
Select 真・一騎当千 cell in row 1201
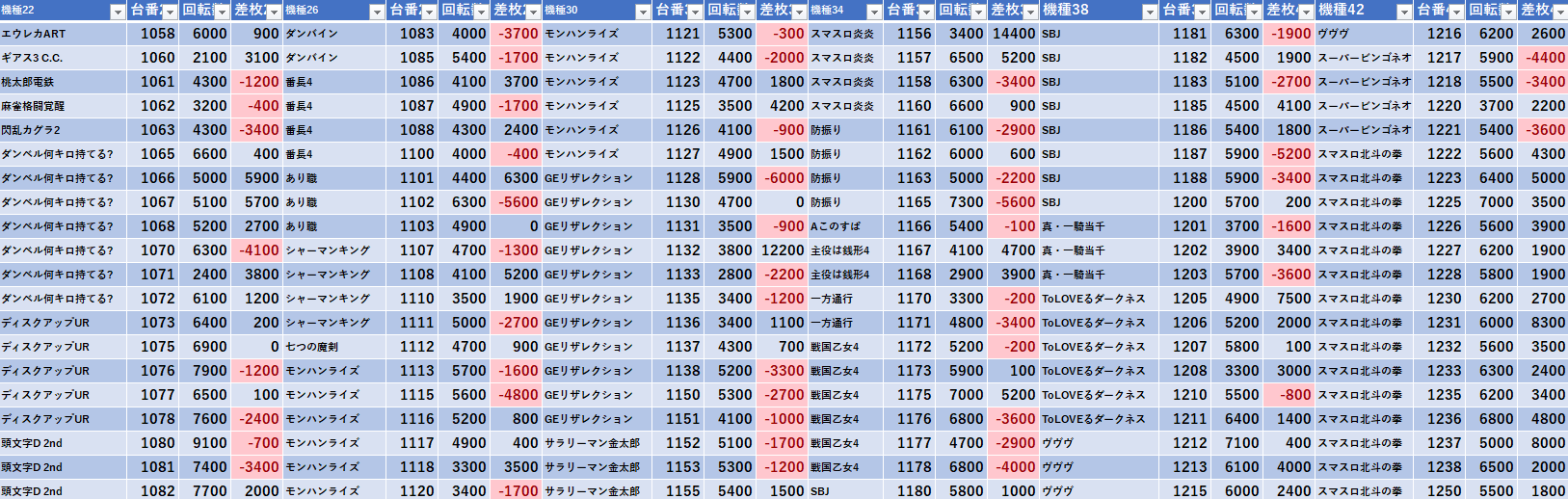click(1100, 226)
